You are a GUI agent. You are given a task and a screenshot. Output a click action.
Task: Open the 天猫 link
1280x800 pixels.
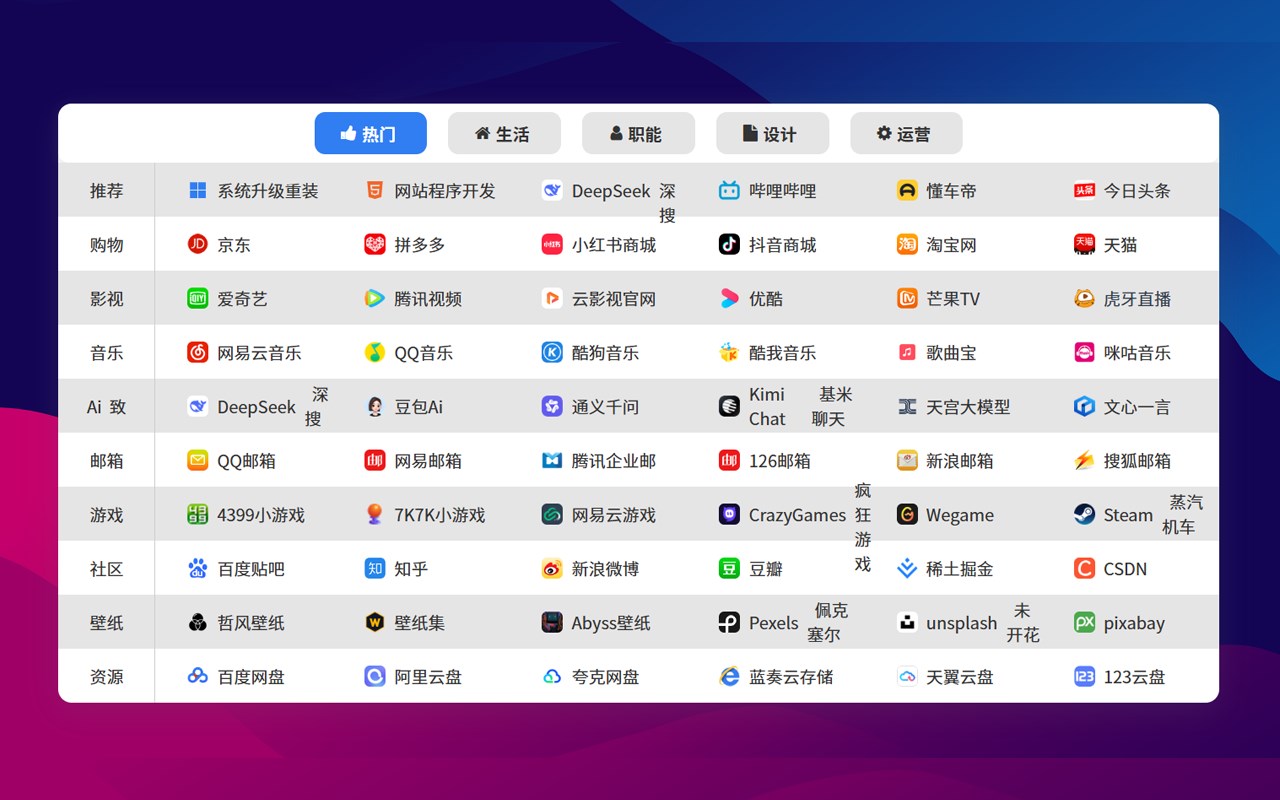(x=1120, y=244)
